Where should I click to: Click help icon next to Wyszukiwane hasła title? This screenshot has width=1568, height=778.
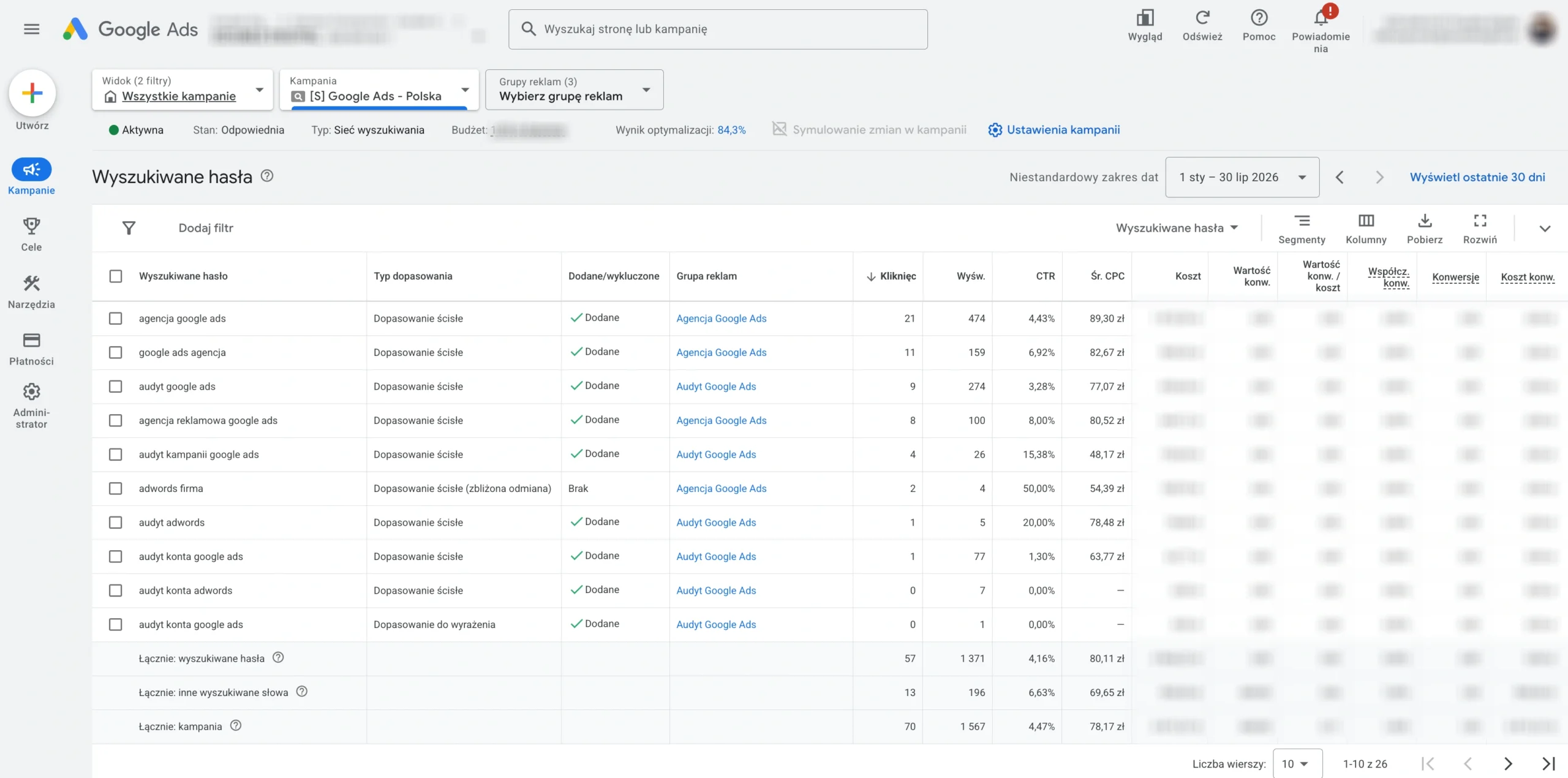coord(267,176)
